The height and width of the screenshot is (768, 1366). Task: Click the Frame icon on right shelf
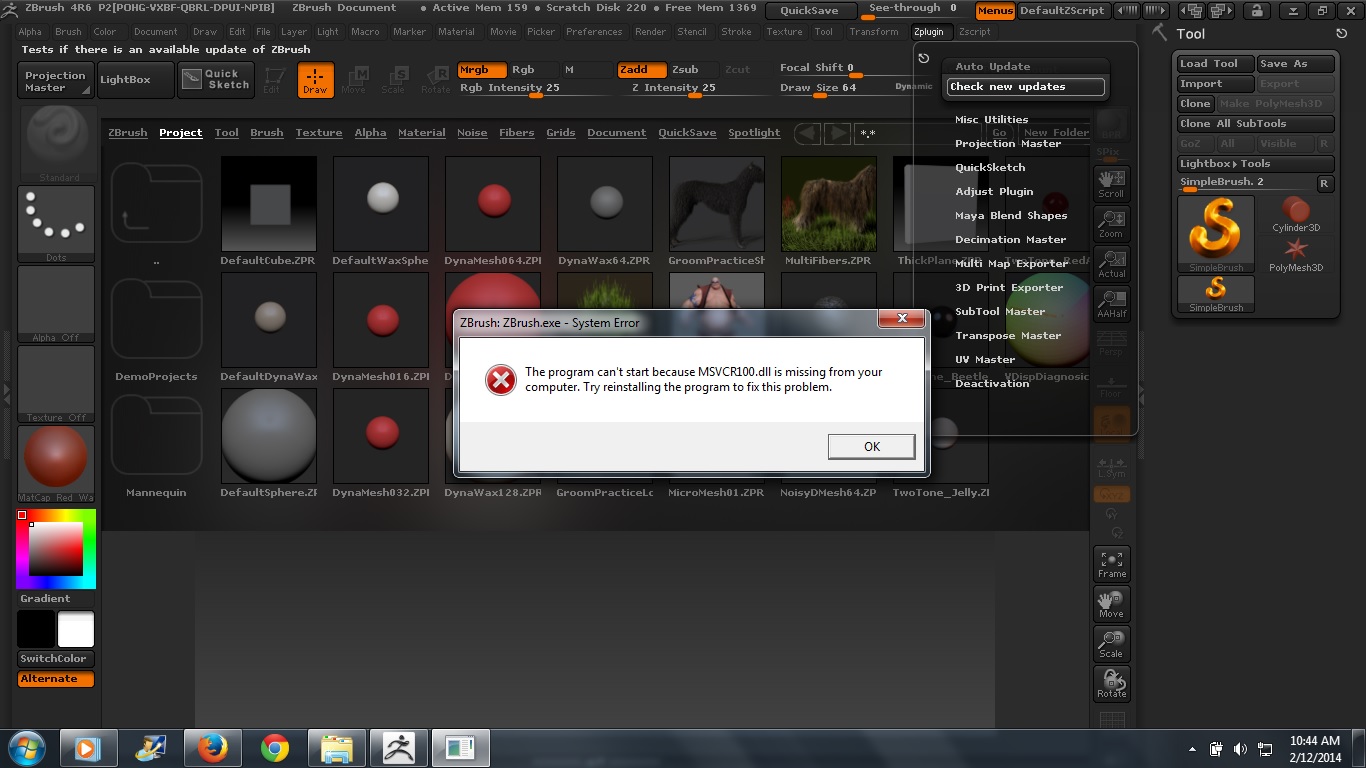click(x=1111, y=564)
